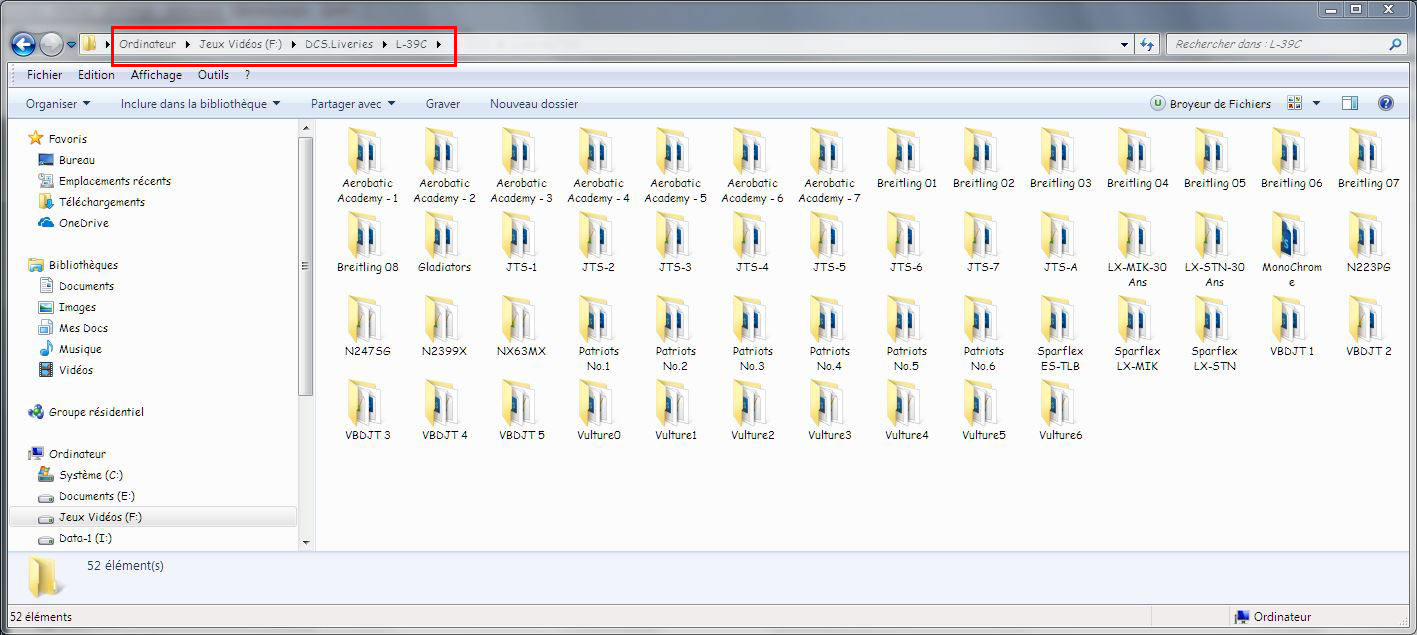The width and height of the screenshot is (1417, 635).
Task: Open the Fichier menu
Action: point(44,75)
